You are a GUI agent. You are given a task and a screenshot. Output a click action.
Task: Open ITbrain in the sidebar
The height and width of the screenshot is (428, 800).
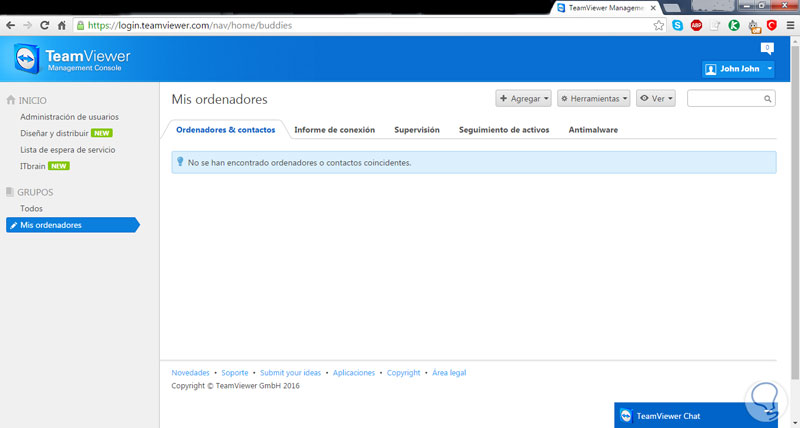click(x=33, y=166)
